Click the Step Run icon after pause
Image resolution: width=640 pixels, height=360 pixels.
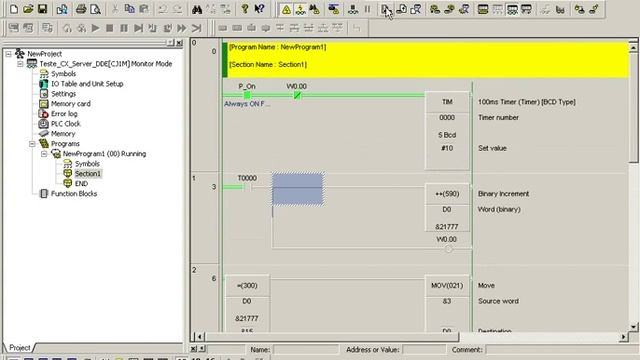pyautogui.click(x=138, y=28)
